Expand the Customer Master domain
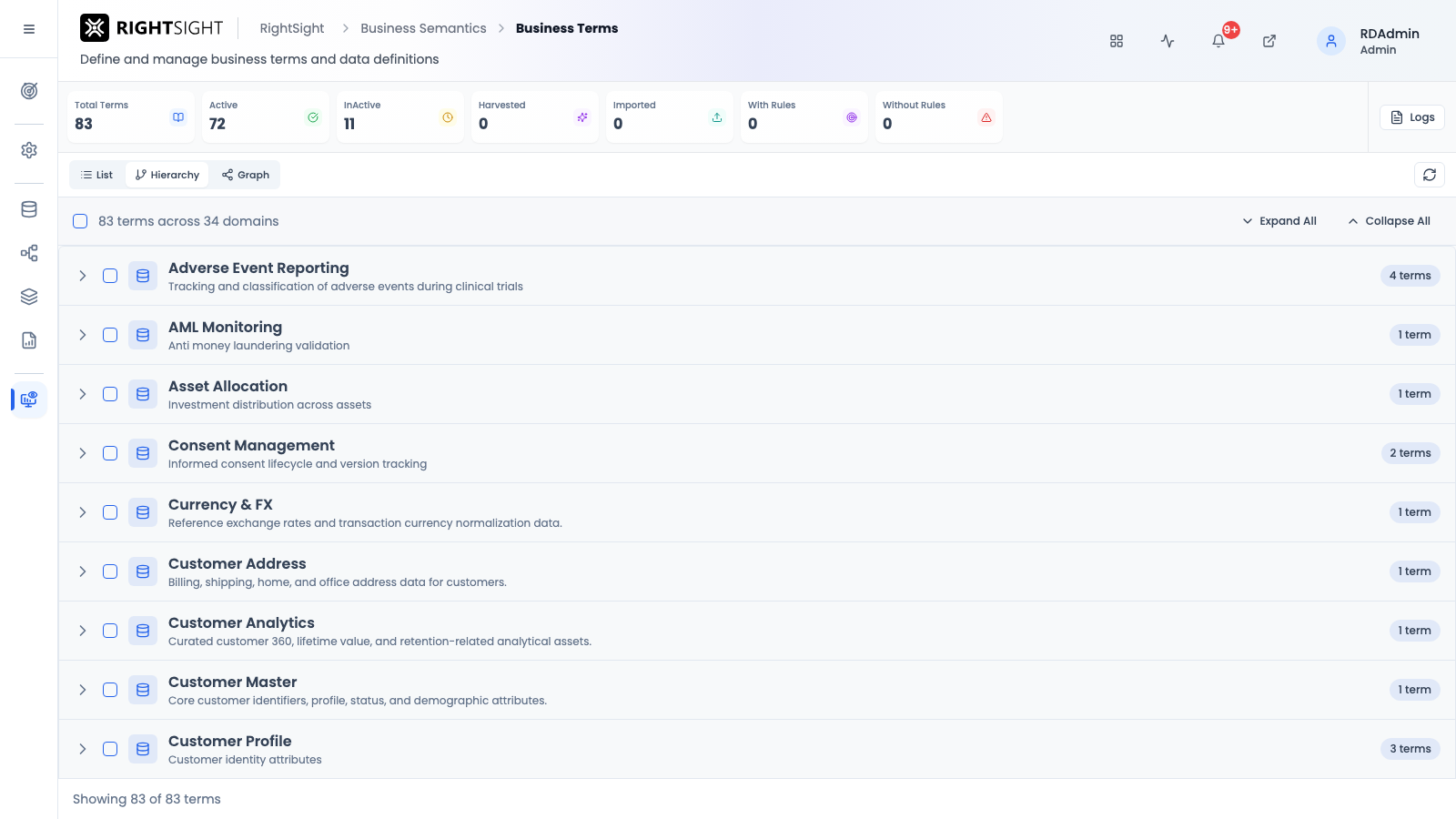Image resolution: width=1456 pixels, height=819 pixels. 83,690
